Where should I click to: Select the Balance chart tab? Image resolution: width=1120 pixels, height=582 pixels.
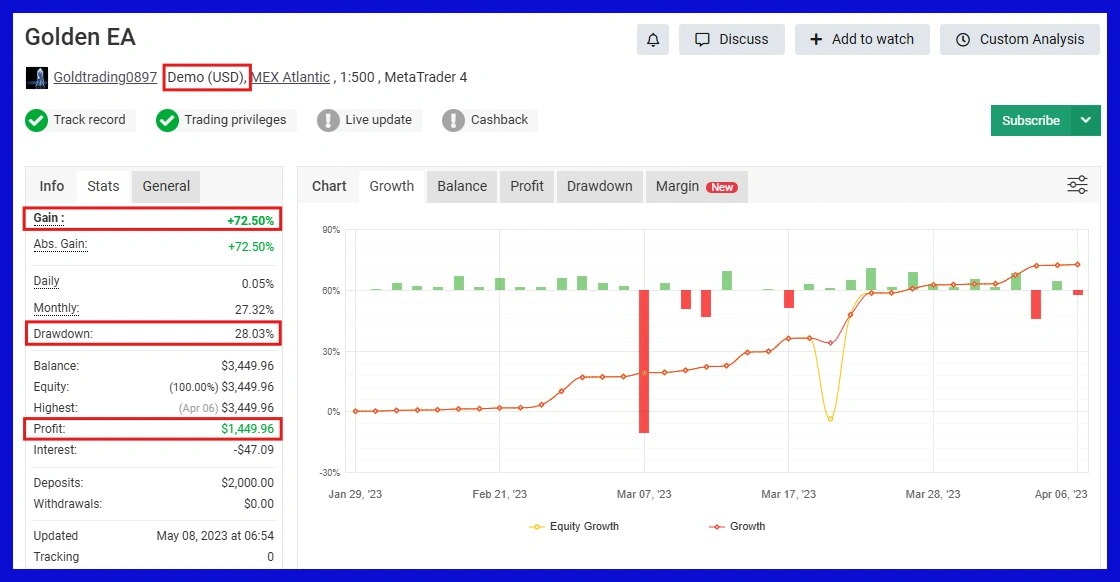(462, 186)
